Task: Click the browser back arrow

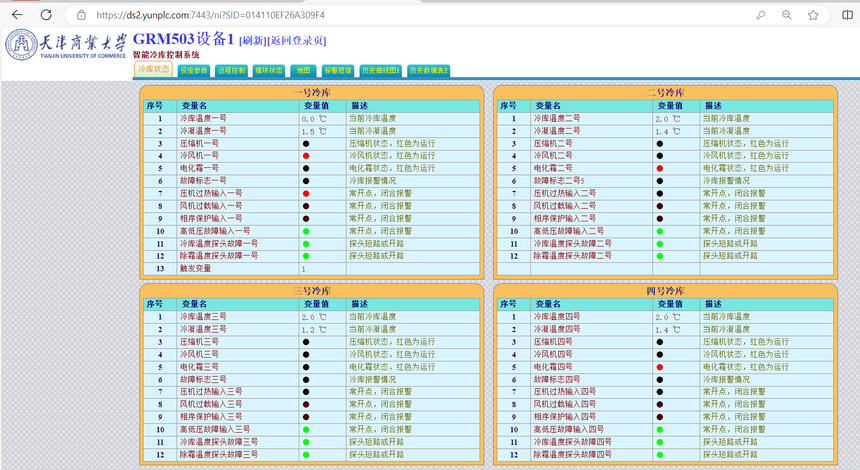Action: pyautogui.click(x=17, y=15)
